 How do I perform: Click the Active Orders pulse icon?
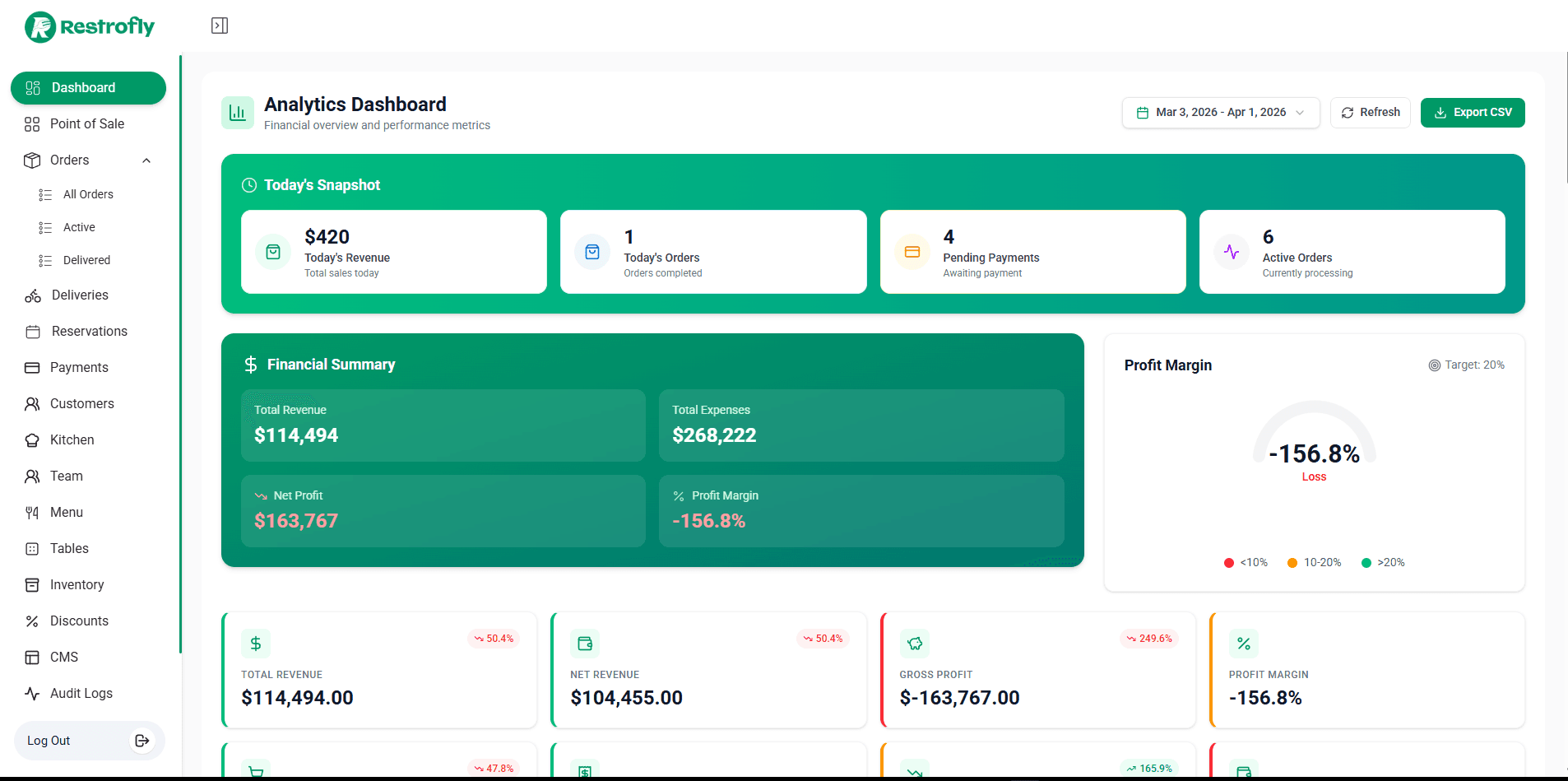coord(1232,252)
